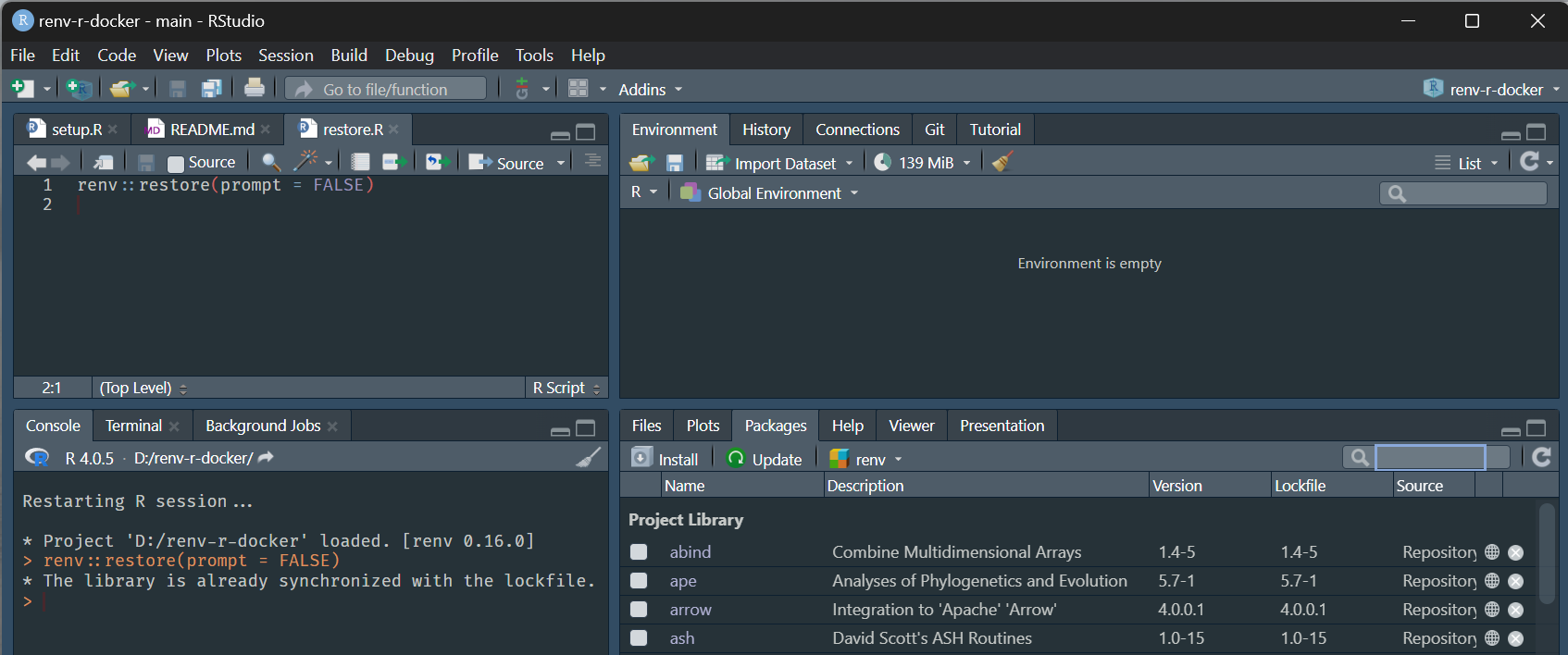
Task: Check the ash package checkbox
Action: tap(639, 638)
